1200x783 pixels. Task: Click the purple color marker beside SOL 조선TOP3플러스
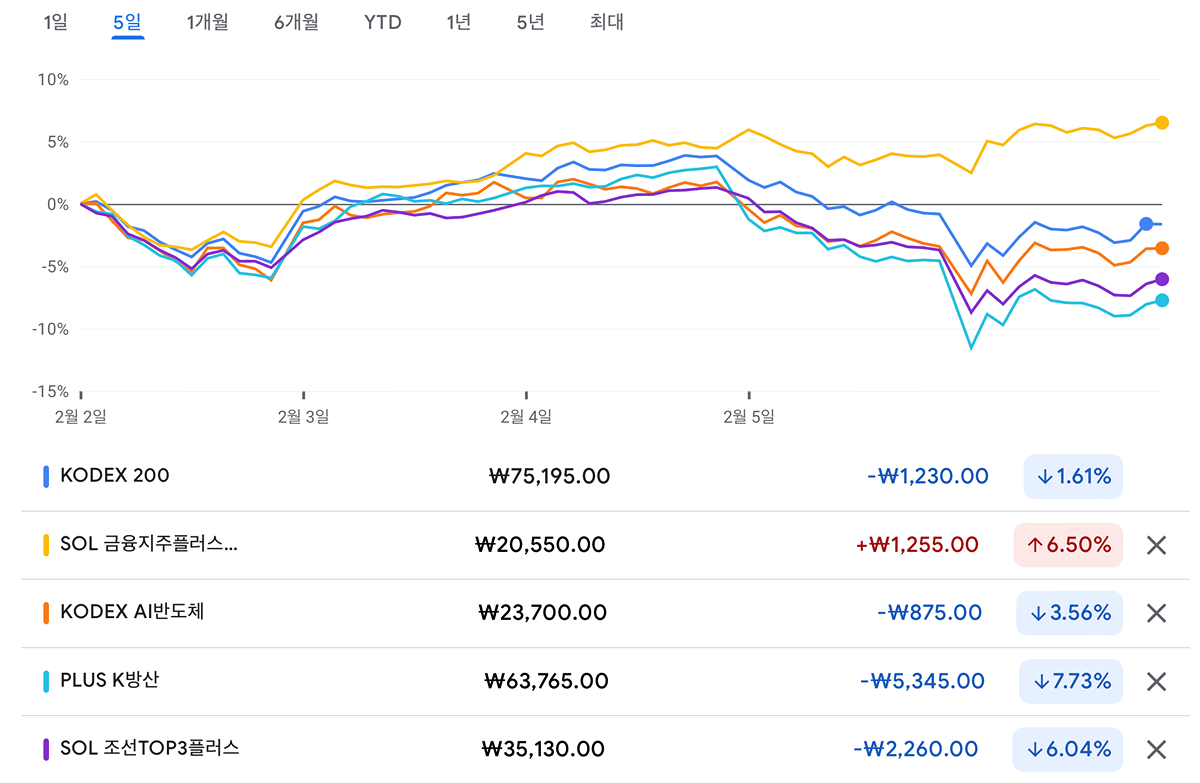46,749
